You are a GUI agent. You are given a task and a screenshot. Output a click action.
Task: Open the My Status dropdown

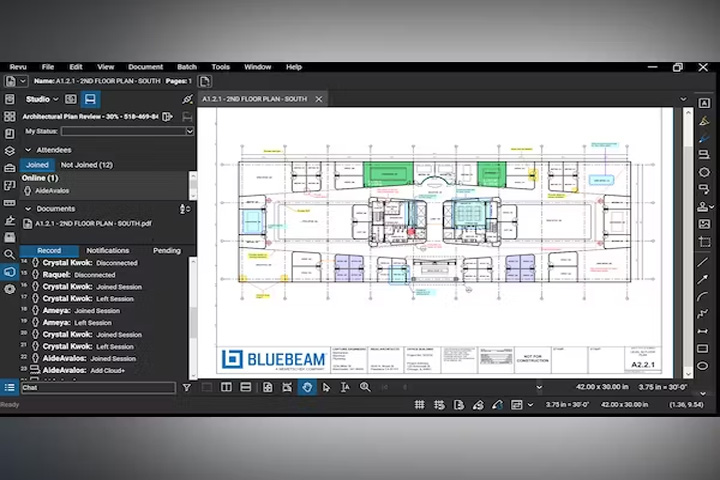pos(190,131)
